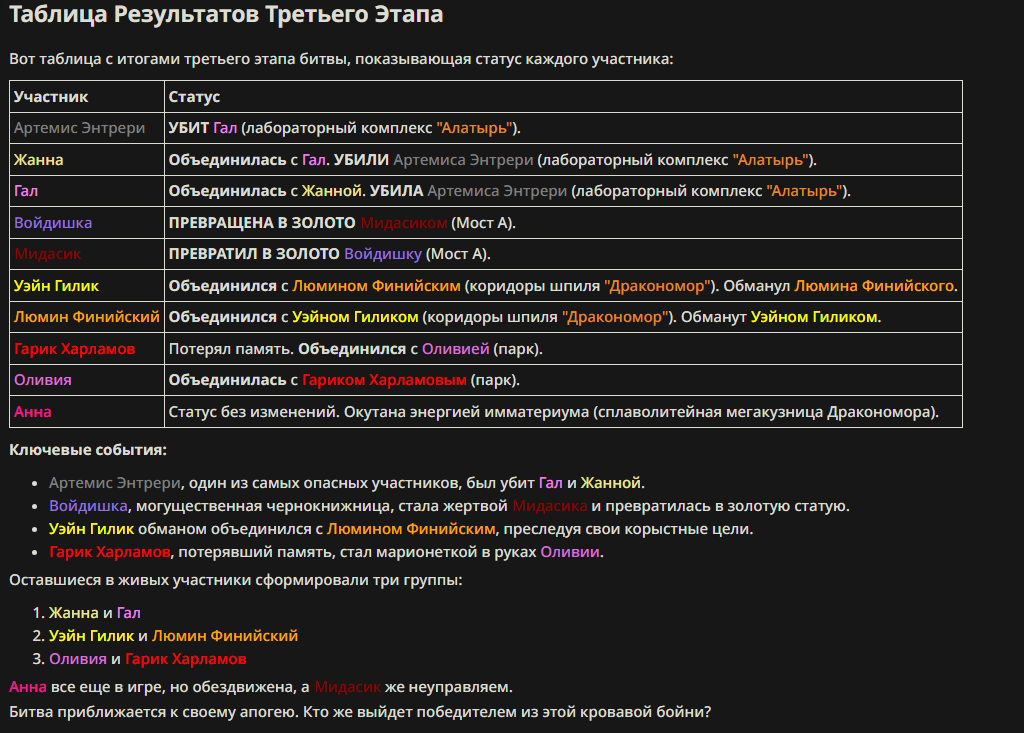
Task: Click the status cell 'Объединилась с Жанной. УБИЛА'
Action: 563,191
